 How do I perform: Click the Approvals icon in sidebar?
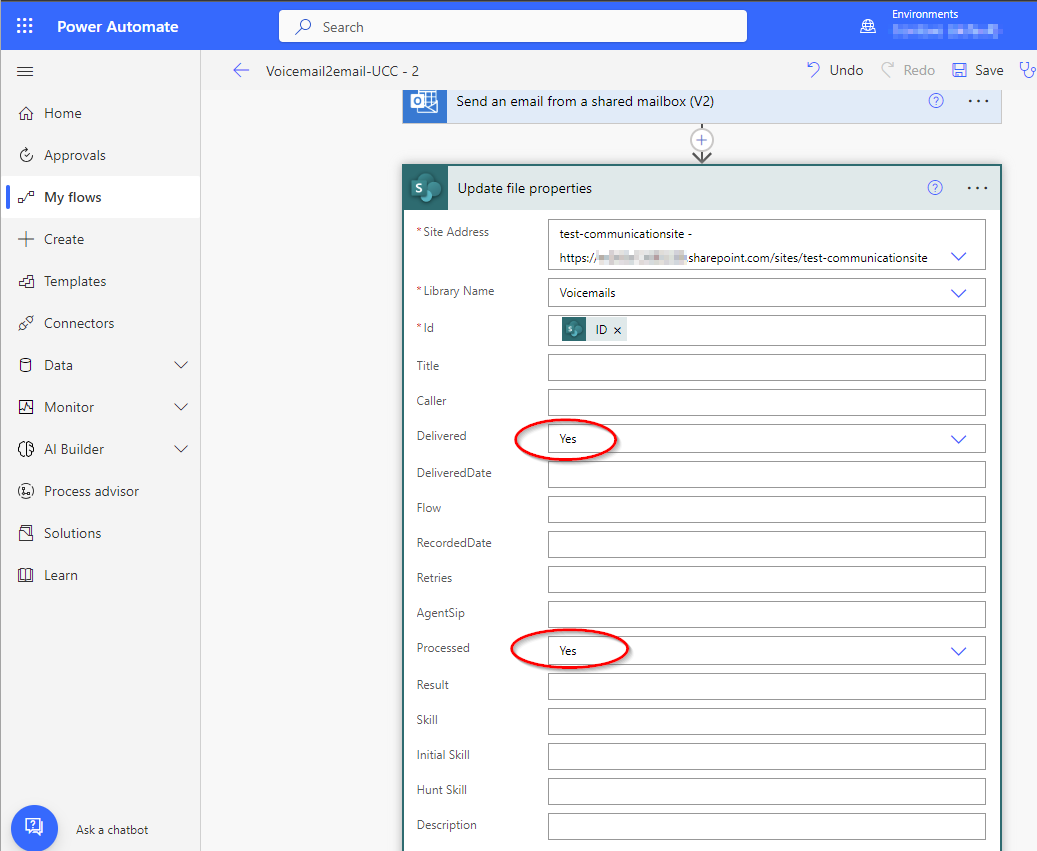pos(26,155)
